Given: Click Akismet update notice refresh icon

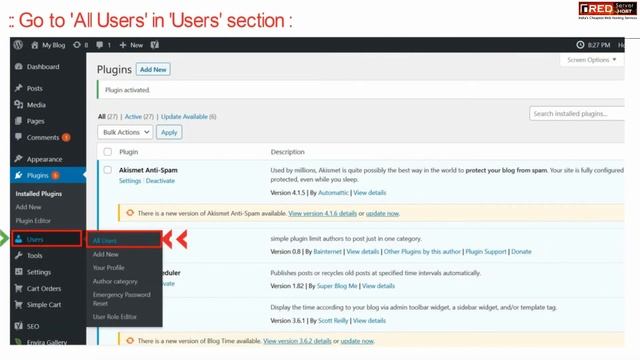Looking at the screenshot, I should [130, 213].
